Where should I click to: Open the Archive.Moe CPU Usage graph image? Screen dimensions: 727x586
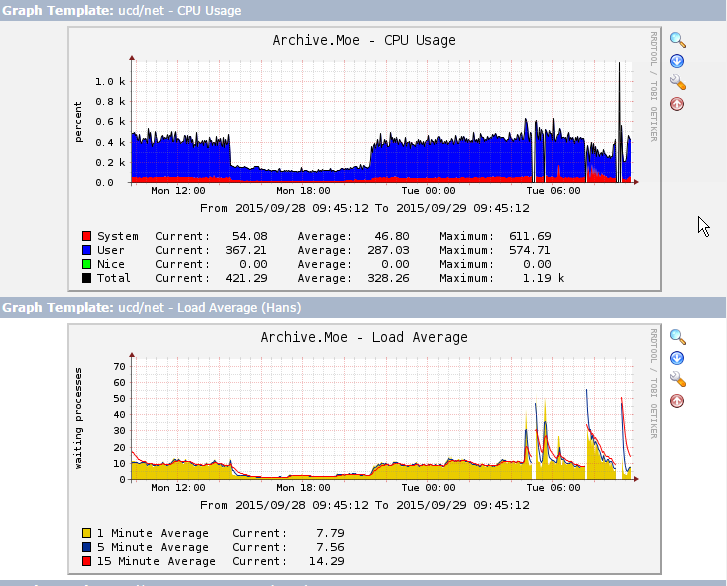[x=364, y=159]
